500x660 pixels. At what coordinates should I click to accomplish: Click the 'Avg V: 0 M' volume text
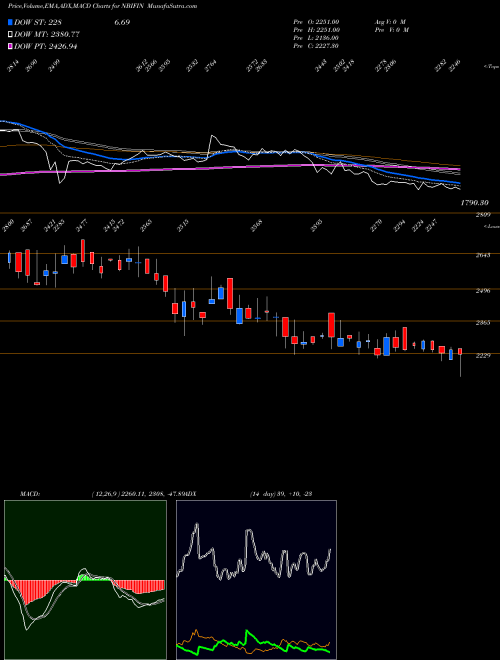tap(390, 21)
